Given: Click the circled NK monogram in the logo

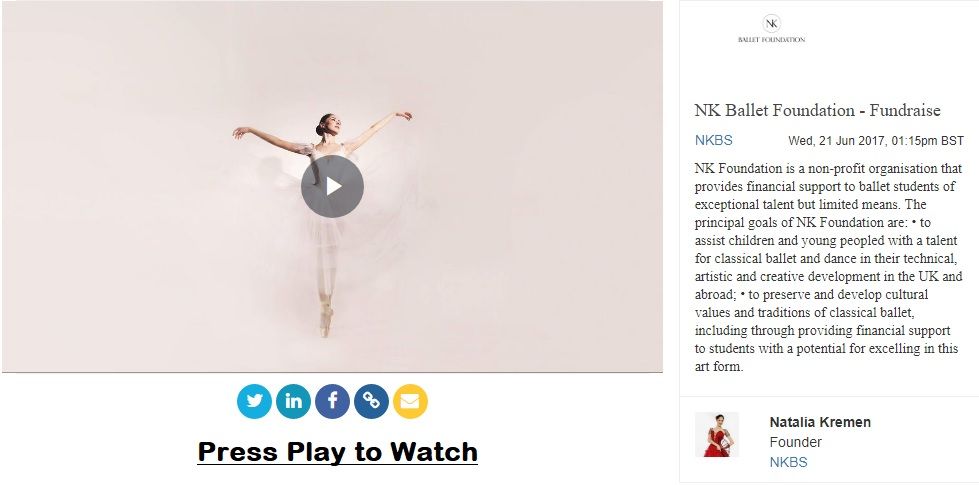Looking at the screenshot, I should 772,24.
